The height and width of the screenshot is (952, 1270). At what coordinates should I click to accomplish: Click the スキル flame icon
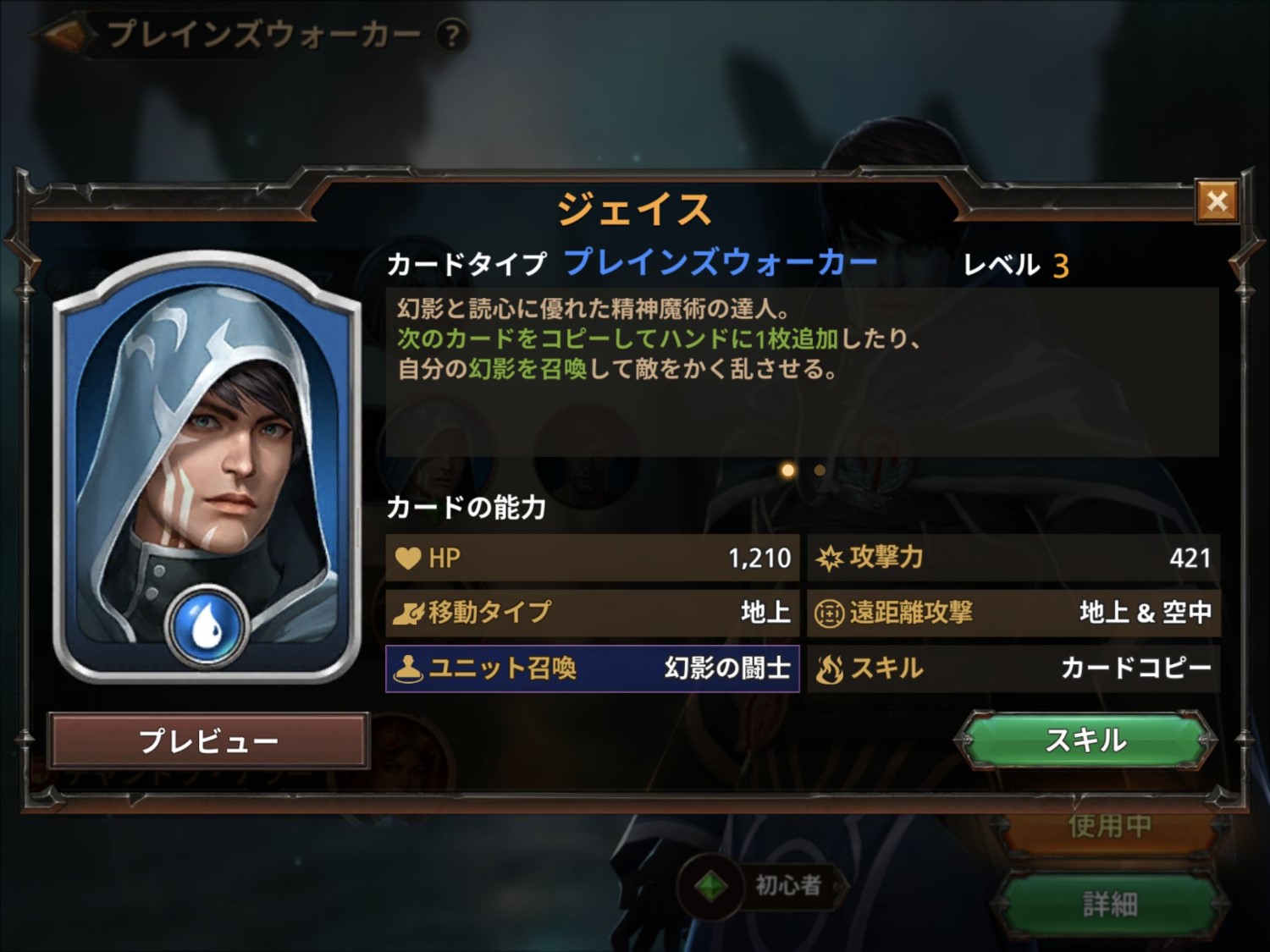click(x=829, y=669)
